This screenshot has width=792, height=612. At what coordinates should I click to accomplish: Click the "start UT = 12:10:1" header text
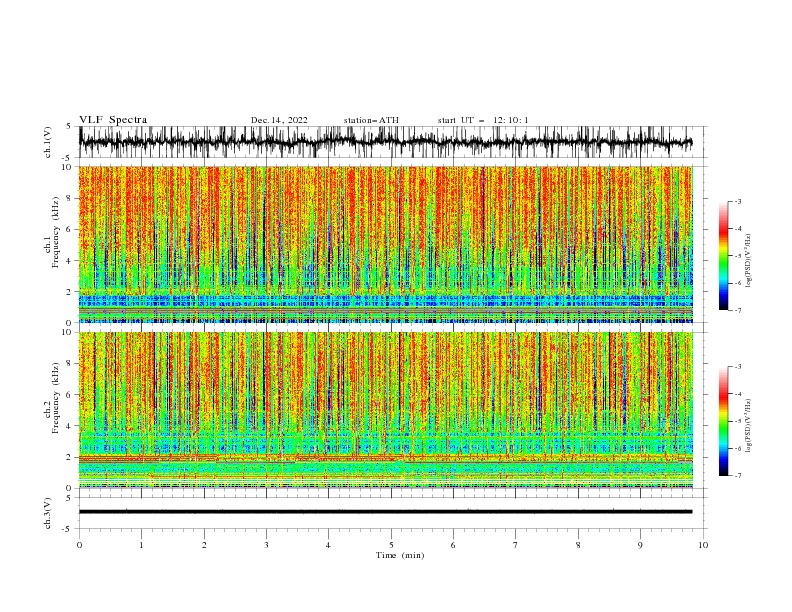483,120
